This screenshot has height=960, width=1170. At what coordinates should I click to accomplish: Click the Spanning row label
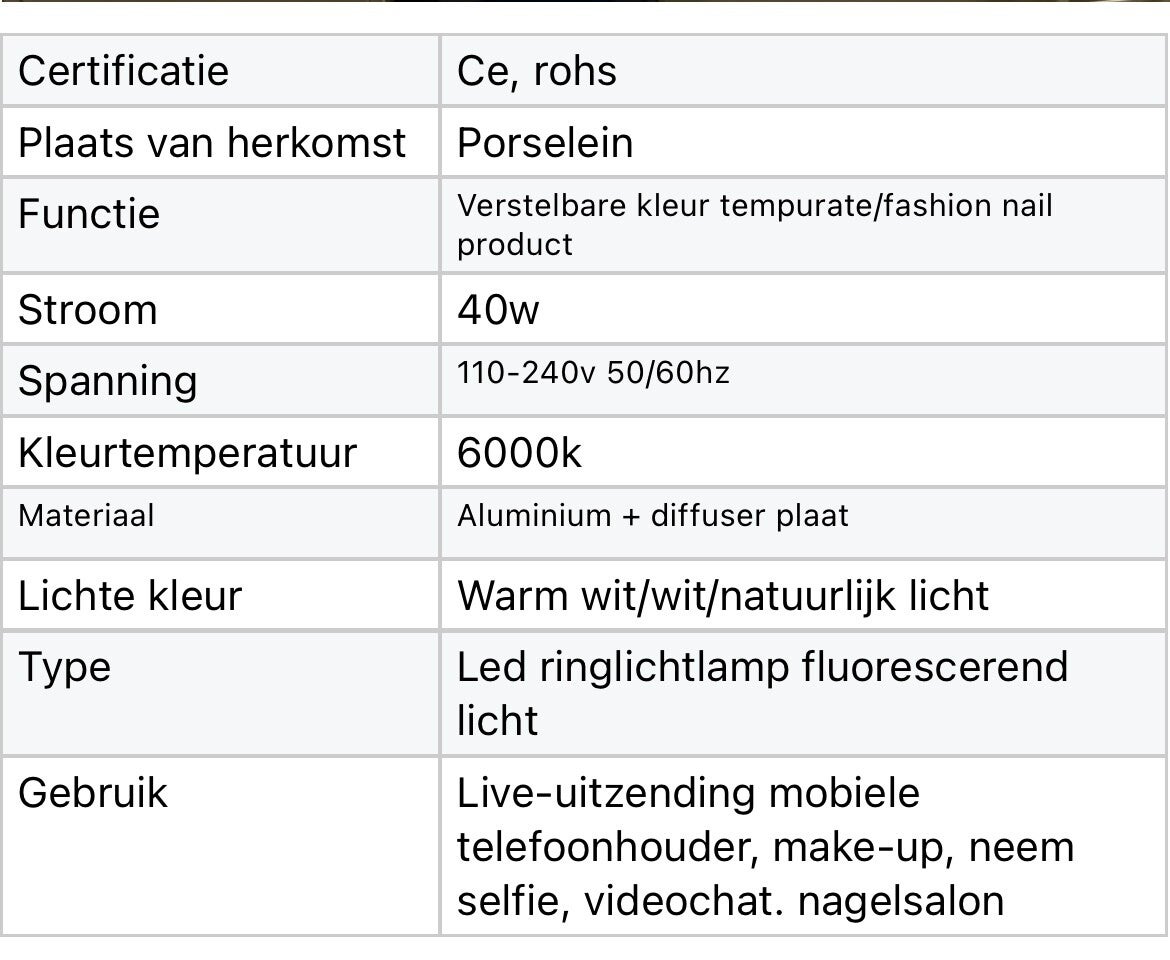coord(108,382)
